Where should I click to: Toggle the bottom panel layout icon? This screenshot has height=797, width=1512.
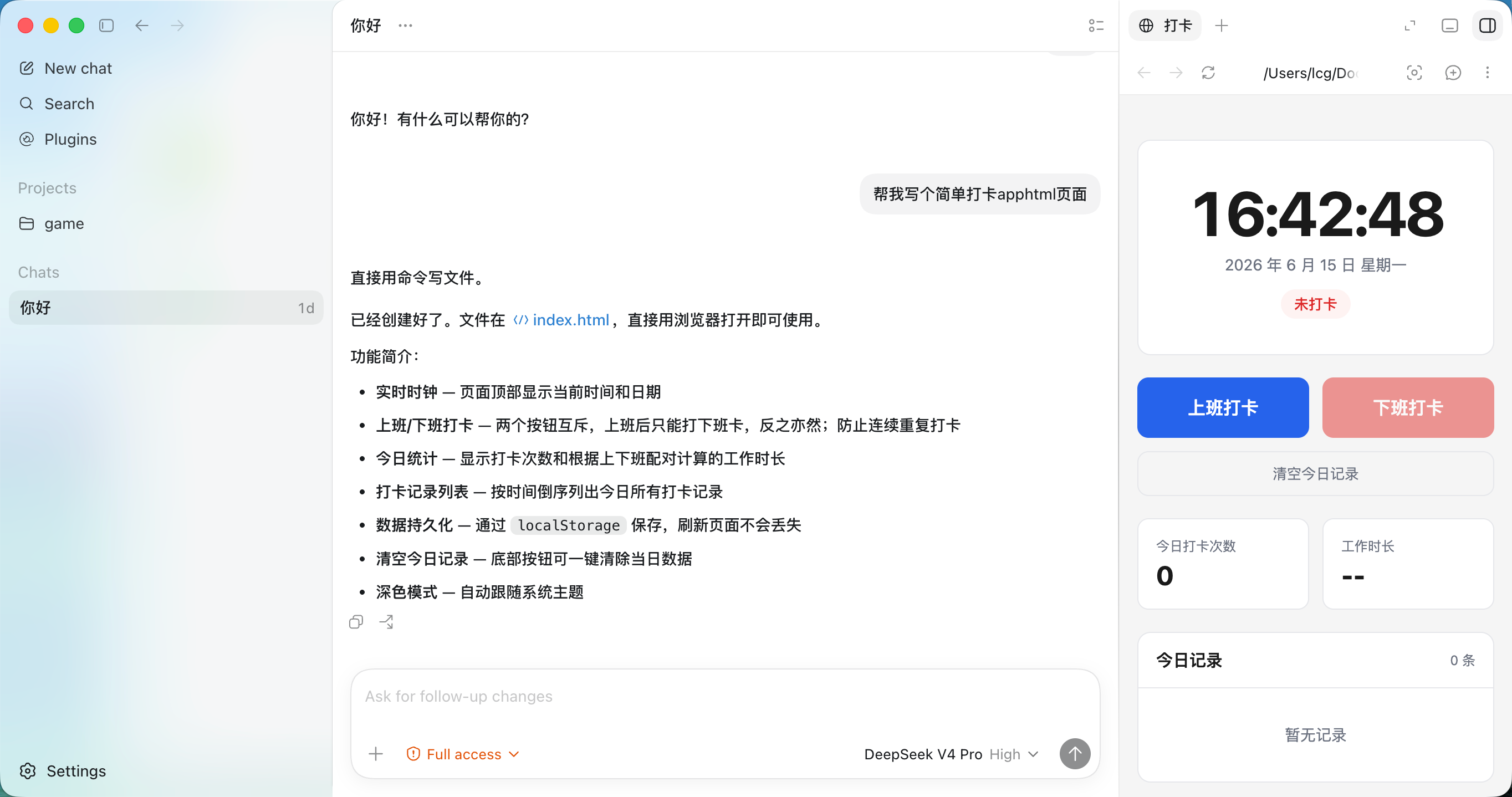coord(1449,25)
